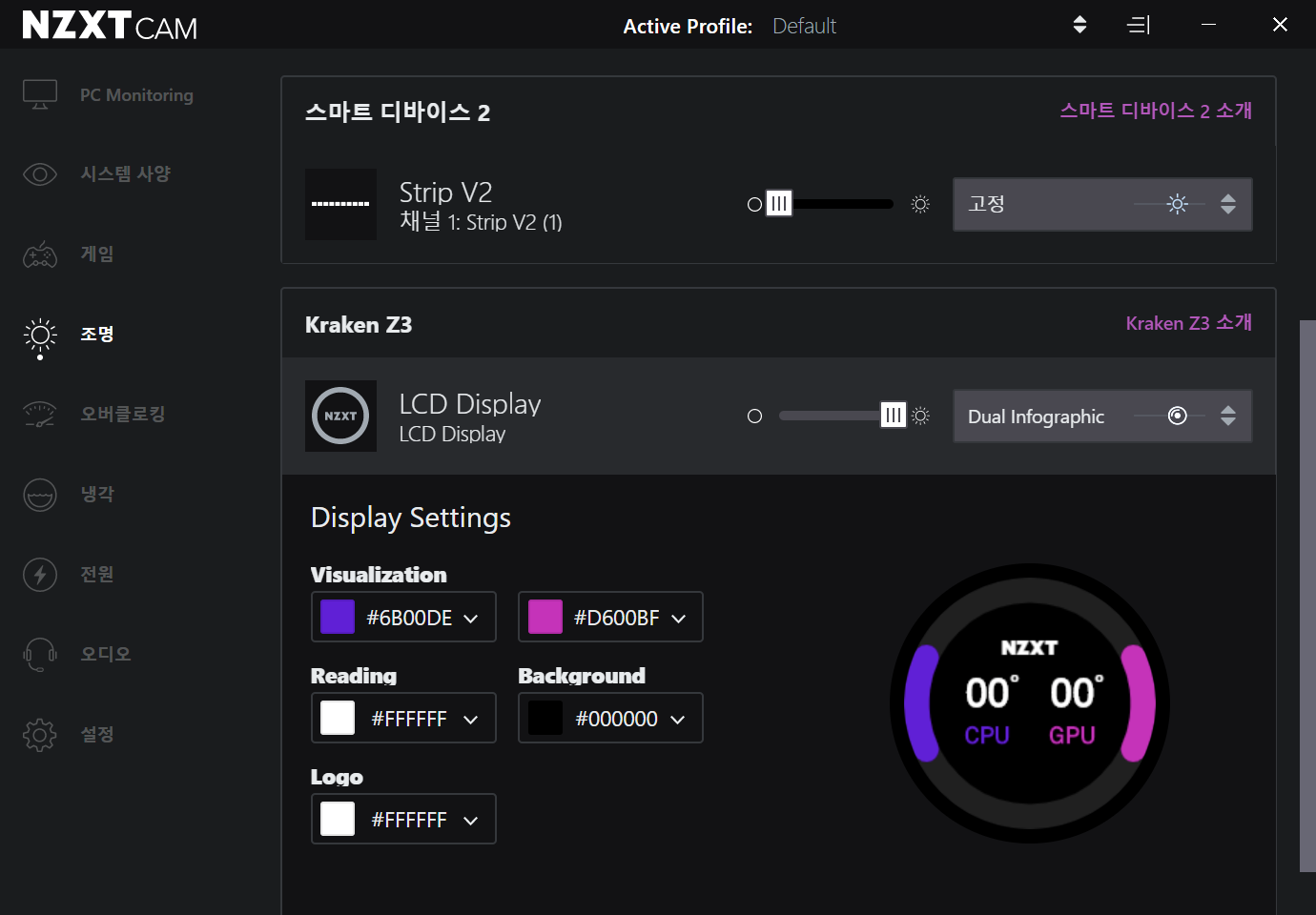The width and height of the screenshot is (1316, 915).
Task: Open the #6B00DE visualization color dropdown
Action: pos(403,617)
